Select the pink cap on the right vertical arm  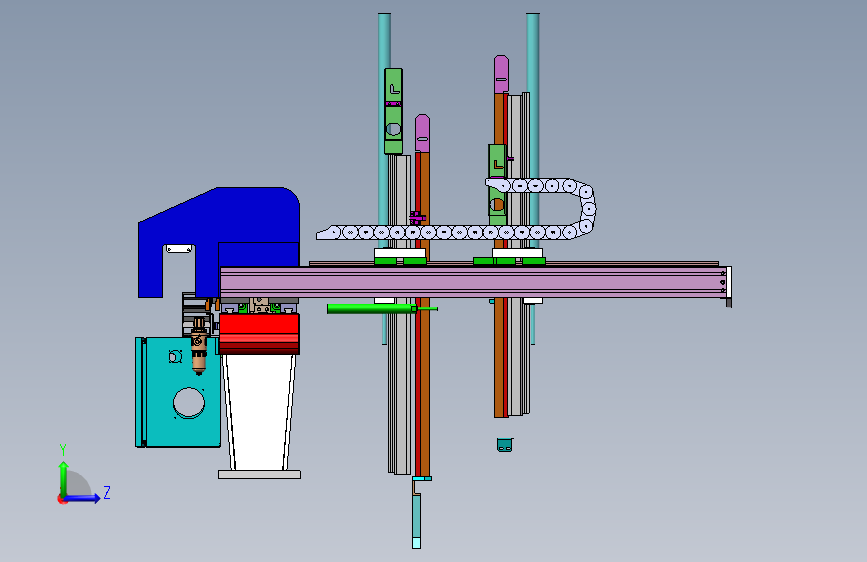tap(502, 74)
